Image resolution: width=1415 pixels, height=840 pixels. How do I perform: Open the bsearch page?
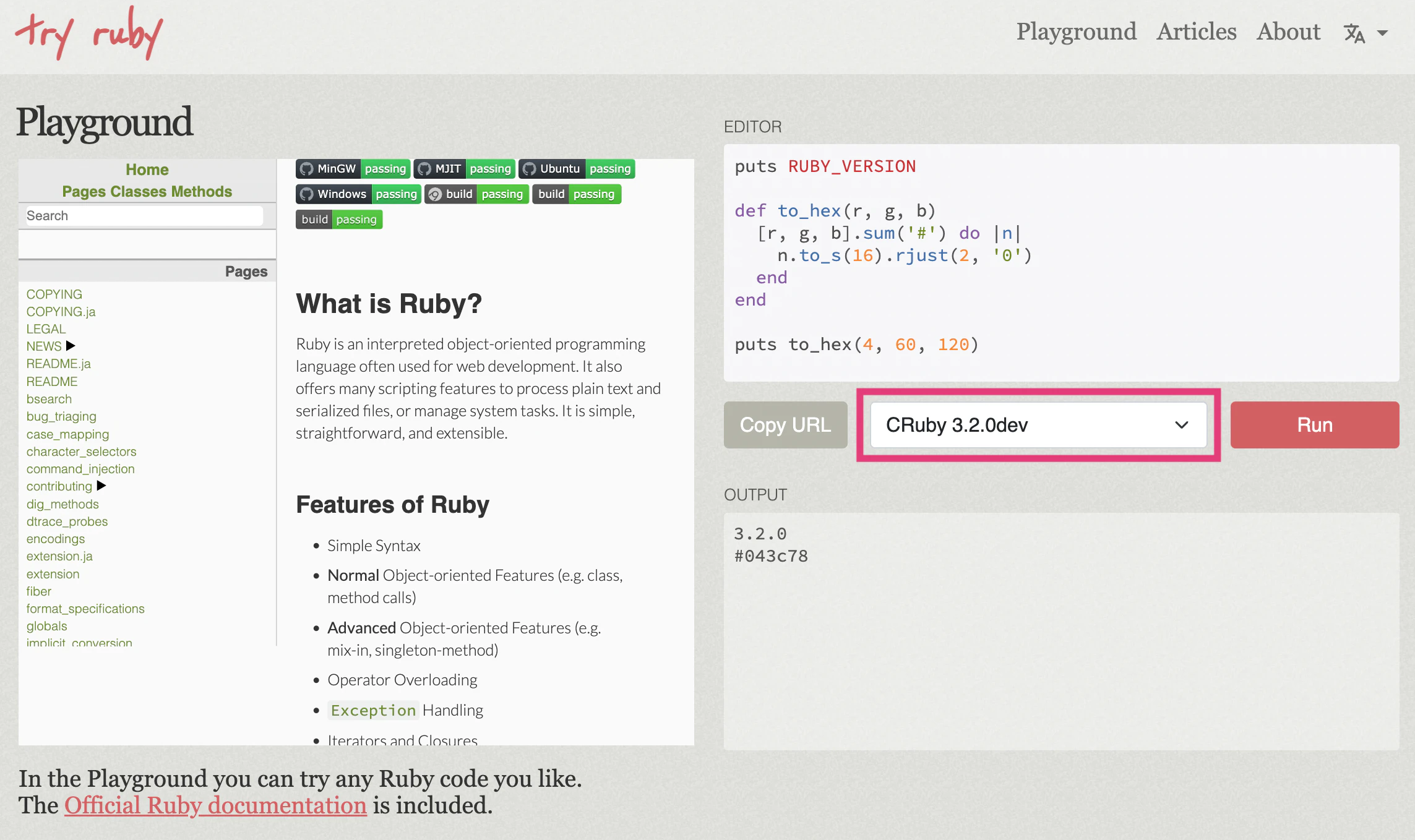pyautogui.click(x=49, y=399)
